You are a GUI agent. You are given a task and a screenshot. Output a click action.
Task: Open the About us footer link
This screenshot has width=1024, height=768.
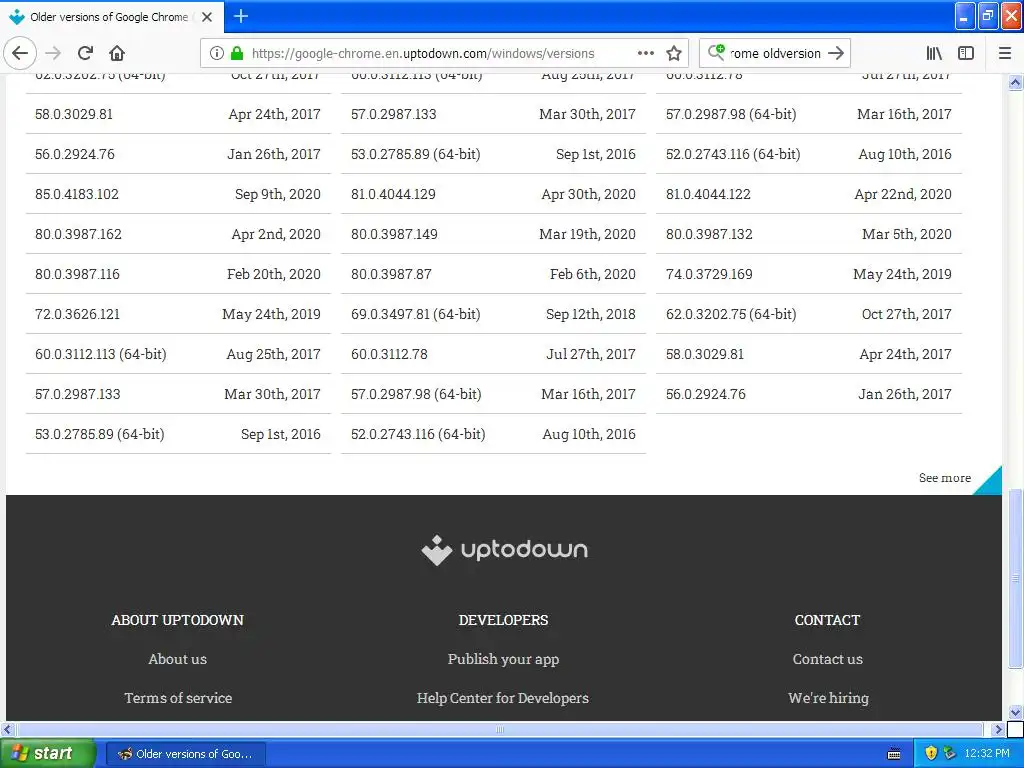click(178, 659)
